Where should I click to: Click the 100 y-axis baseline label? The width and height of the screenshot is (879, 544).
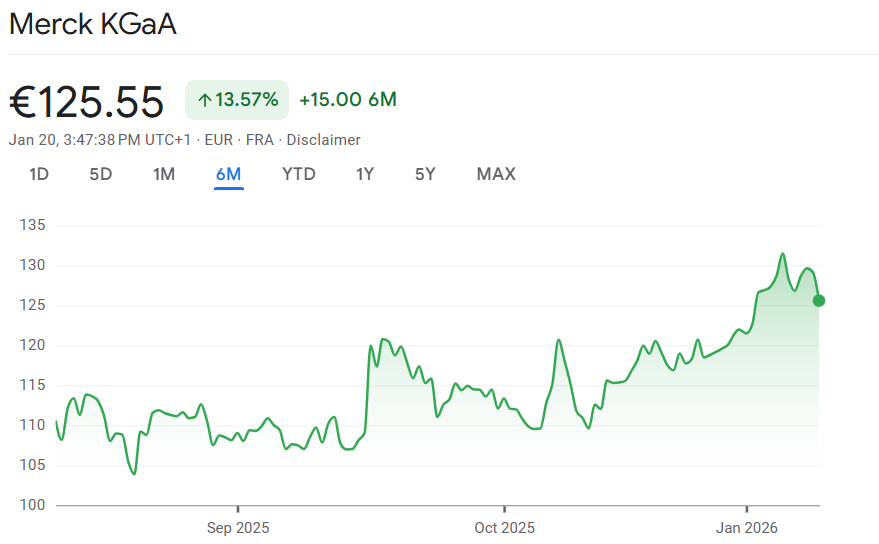click(x=32, y=505)
